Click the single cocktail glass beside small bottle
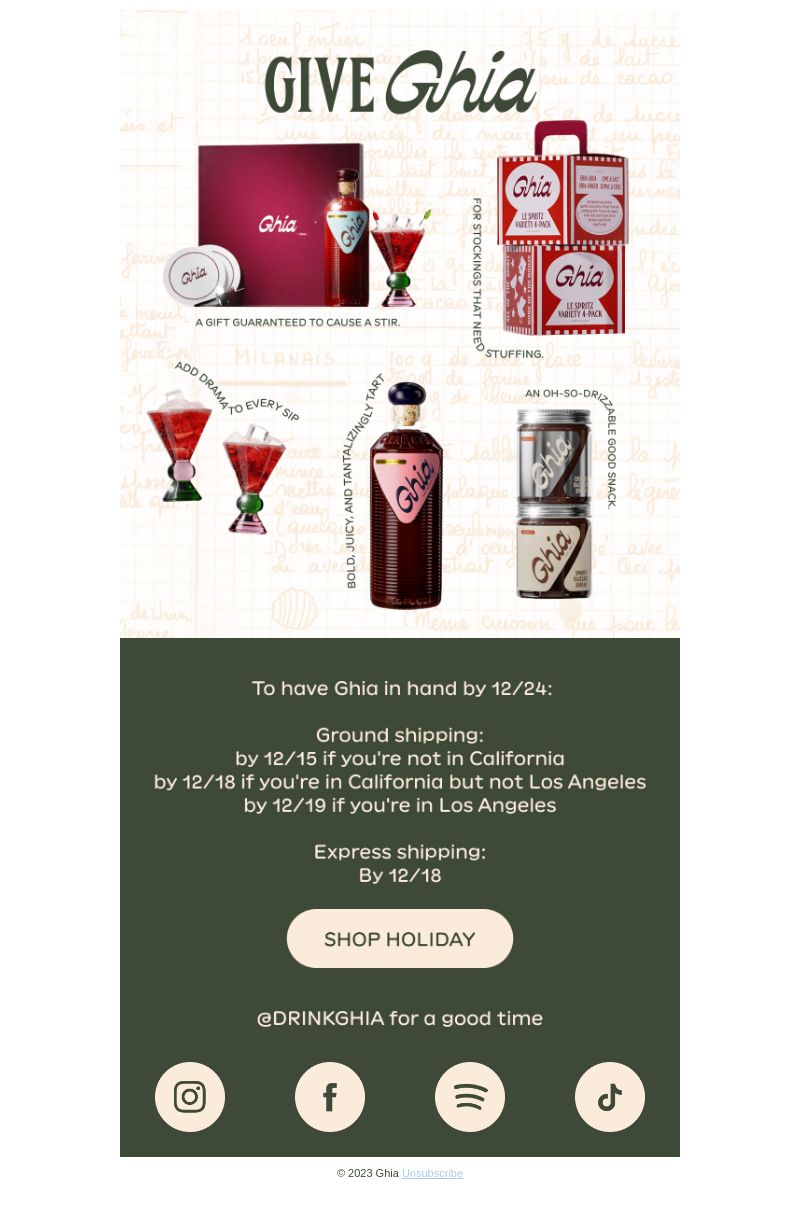 pos(400,258)
